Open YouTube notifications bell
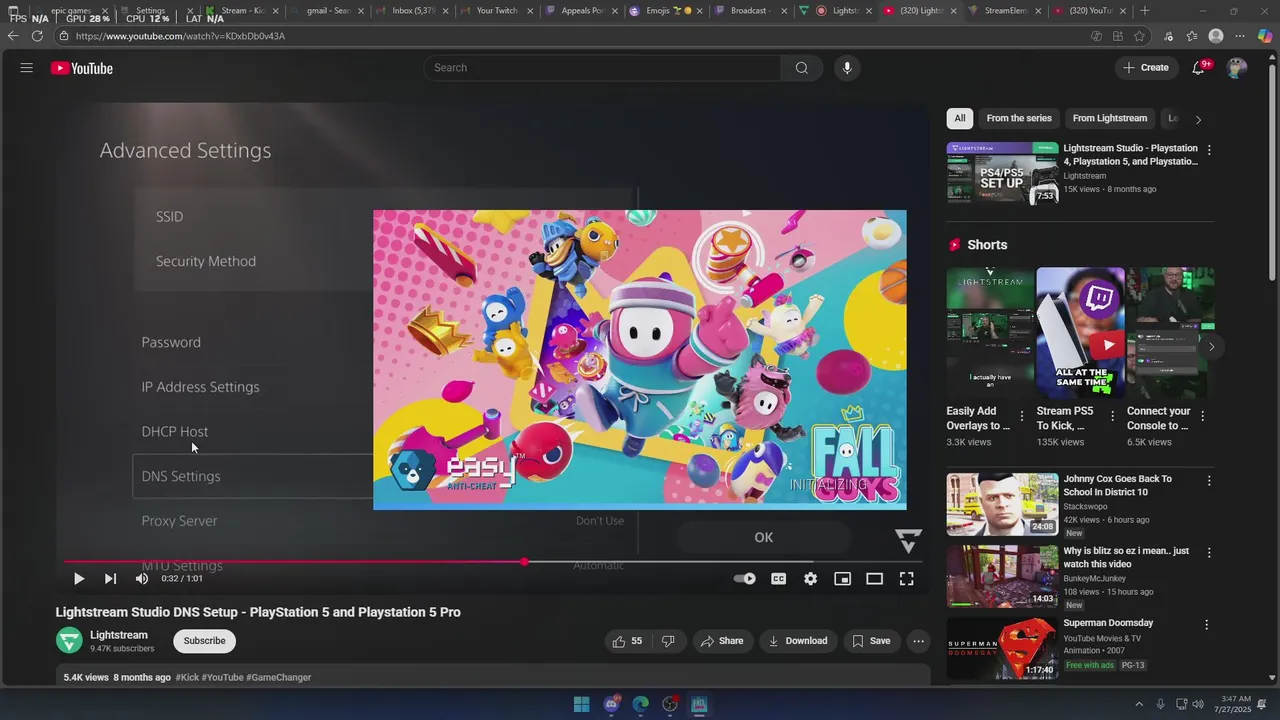Viewport: 1280px width, 720px height. 1199,68
